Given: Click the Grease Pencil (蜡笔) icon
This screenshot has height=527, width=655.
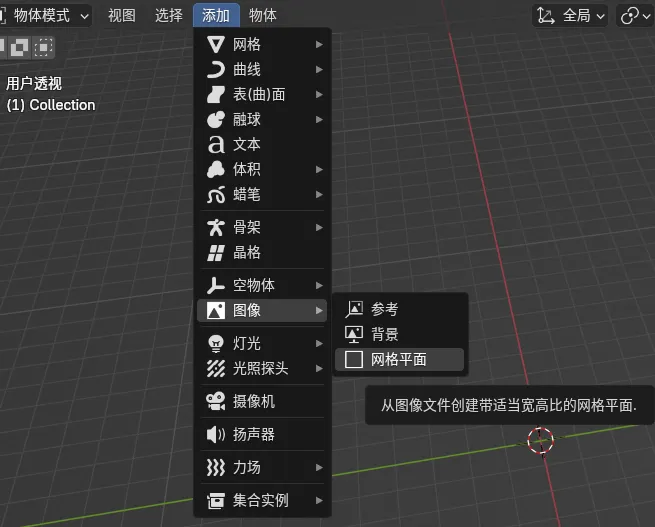Looking at the screenshot, I should coord(216,194).
